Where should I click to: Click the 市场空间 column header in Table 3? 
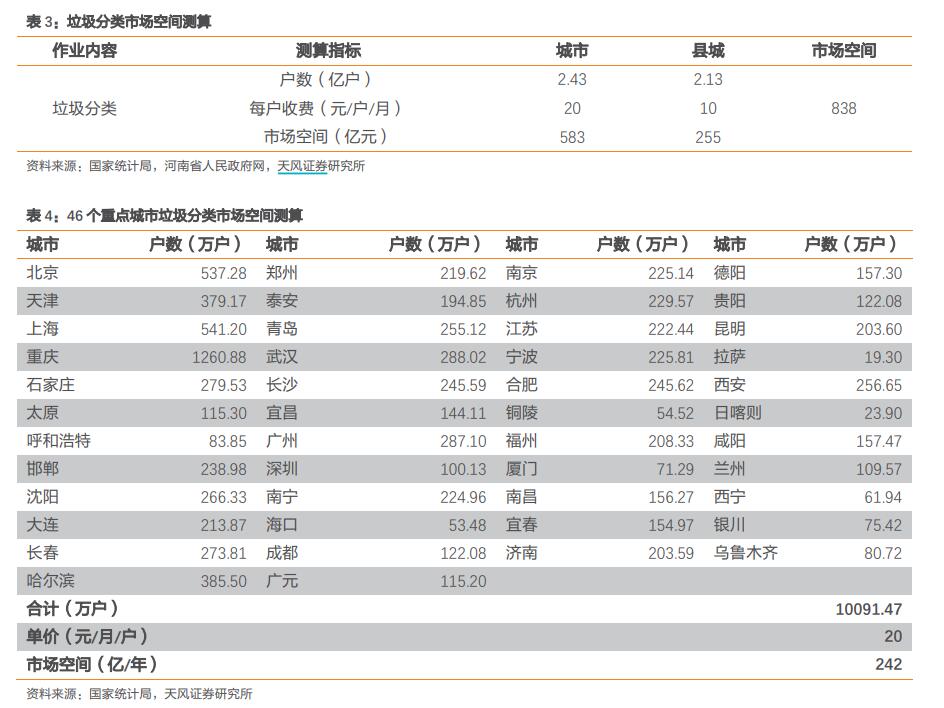(843, 51)
